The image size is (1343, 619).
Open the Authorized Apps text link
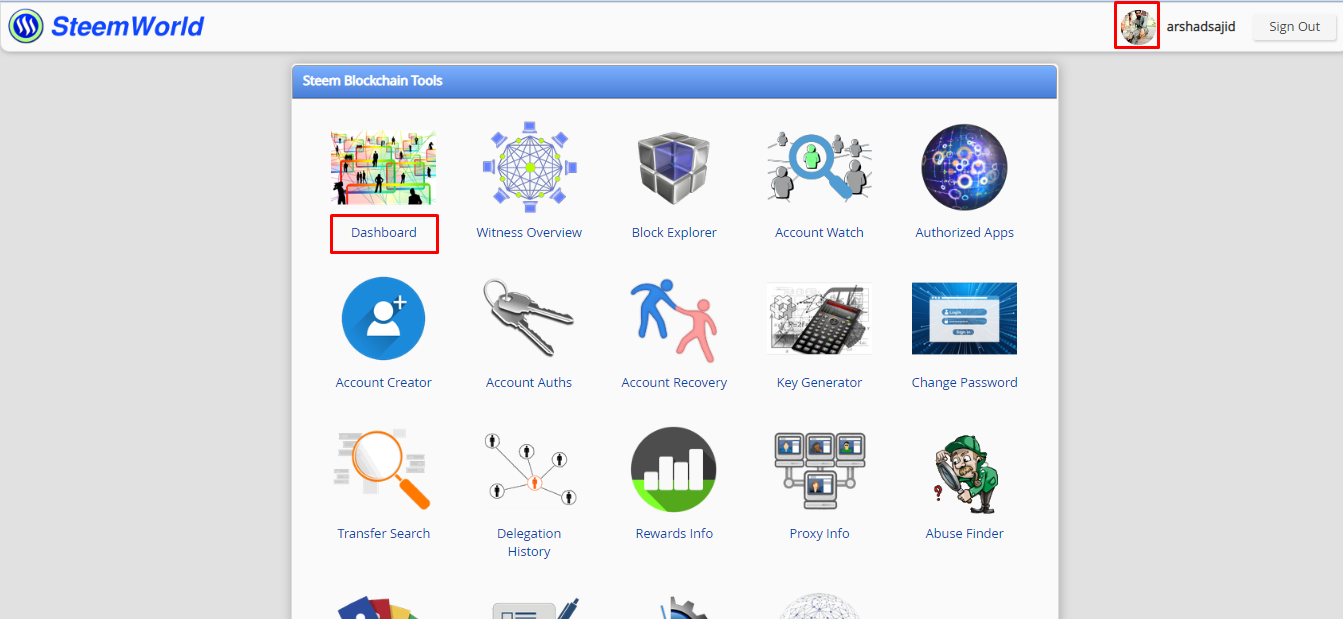[x=964, y=232]
